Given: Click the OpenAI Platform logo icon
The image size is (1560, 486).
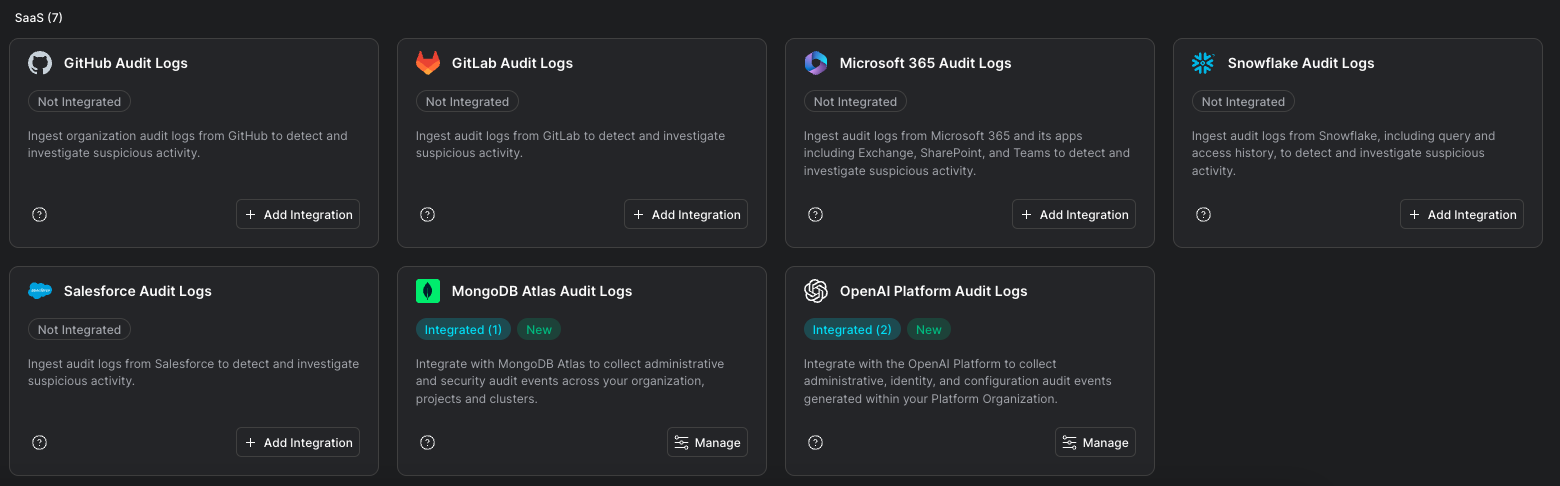Looking at the screenshot, I should (816, 291).
